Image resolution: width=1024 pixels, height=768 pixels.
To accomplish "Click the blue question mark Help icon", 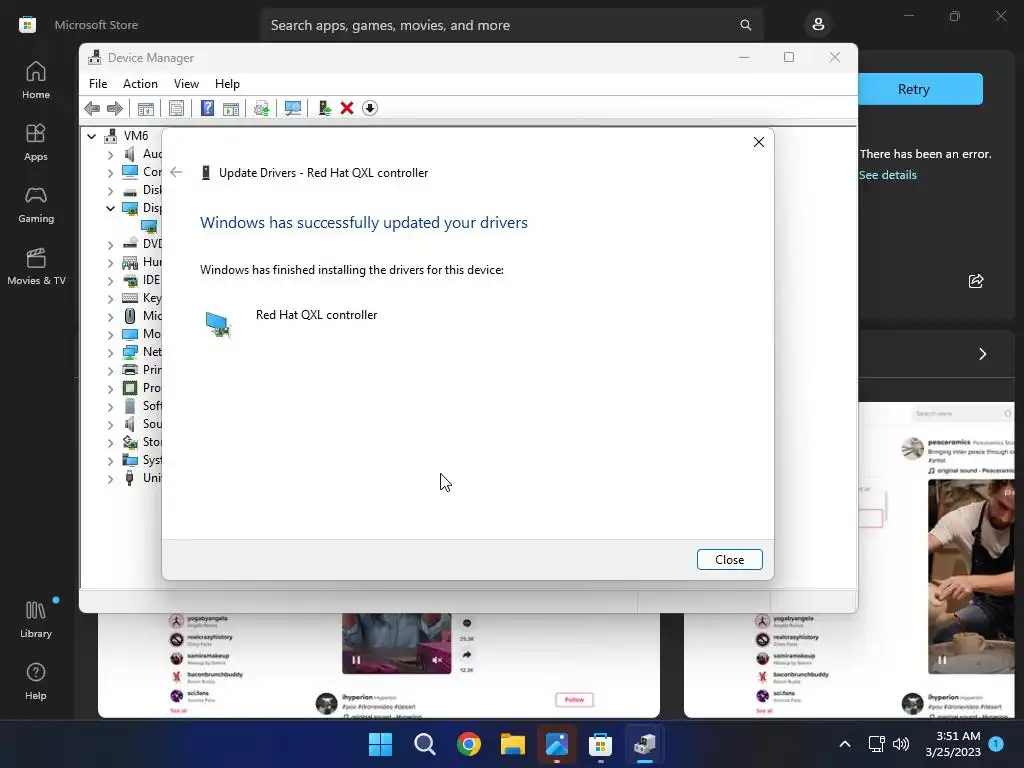I will [207, 108].
